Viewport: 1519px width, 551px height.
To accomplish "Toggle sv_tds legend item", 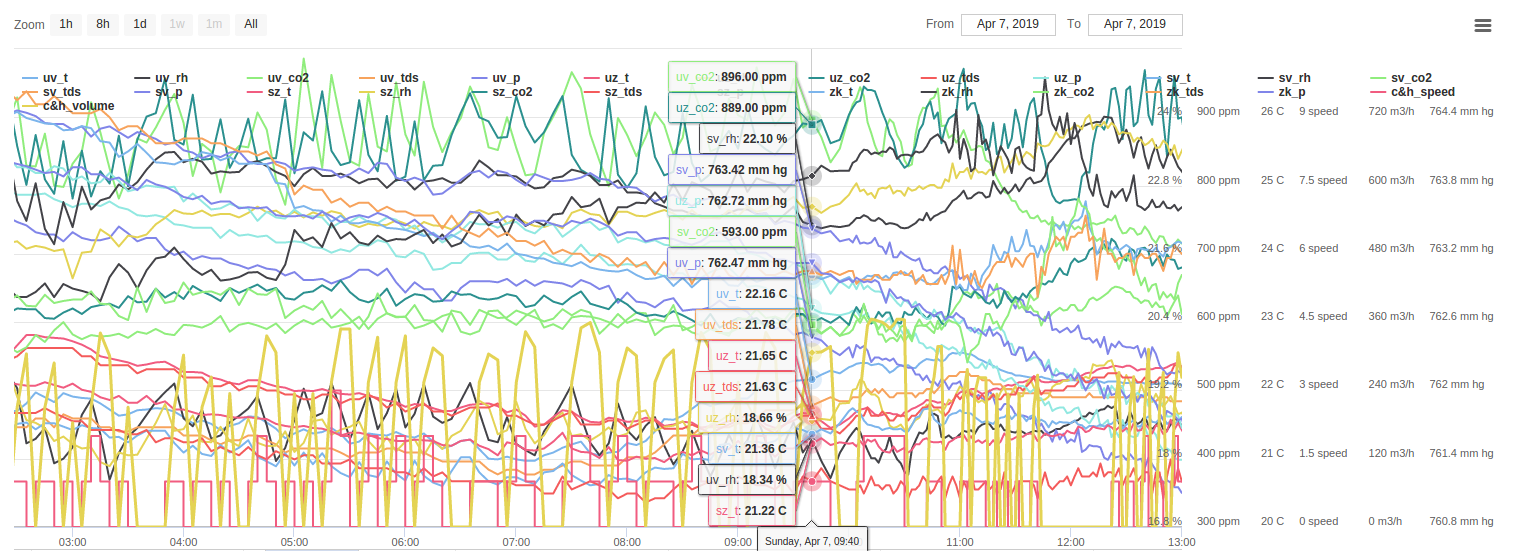I will 51,91.
